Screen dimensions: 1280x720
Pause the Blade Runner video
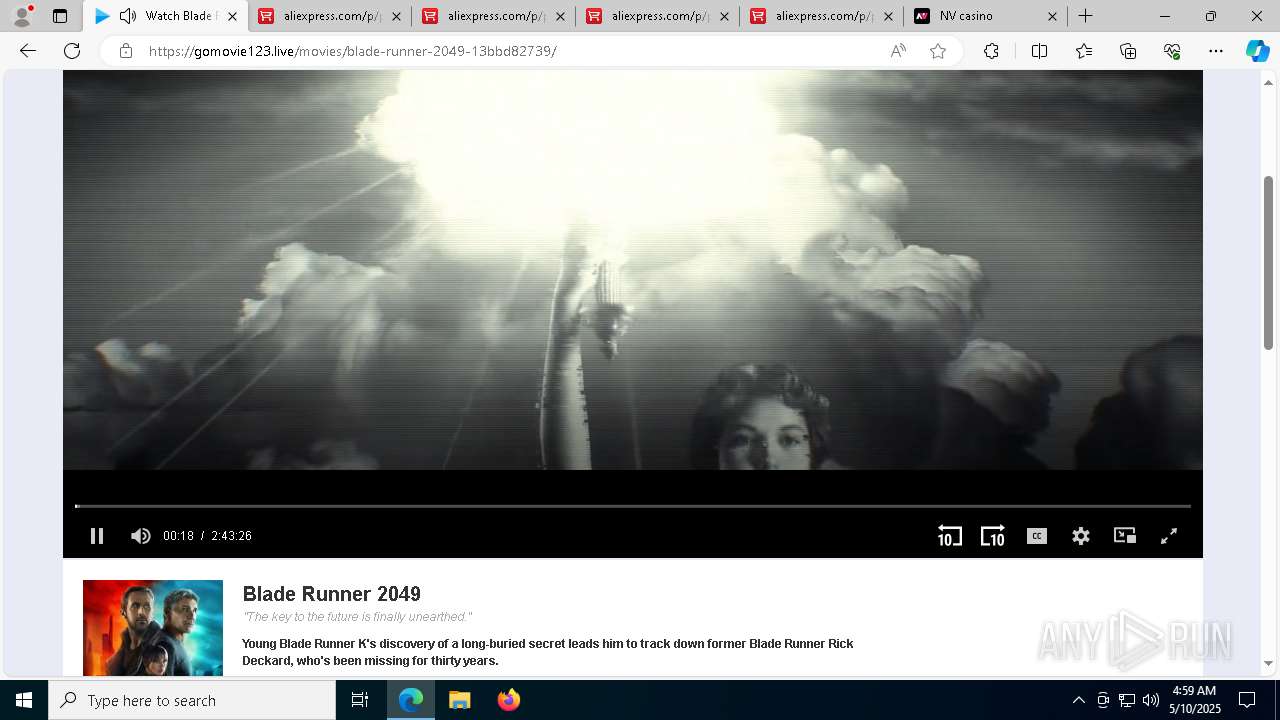[x=97, y=536]
